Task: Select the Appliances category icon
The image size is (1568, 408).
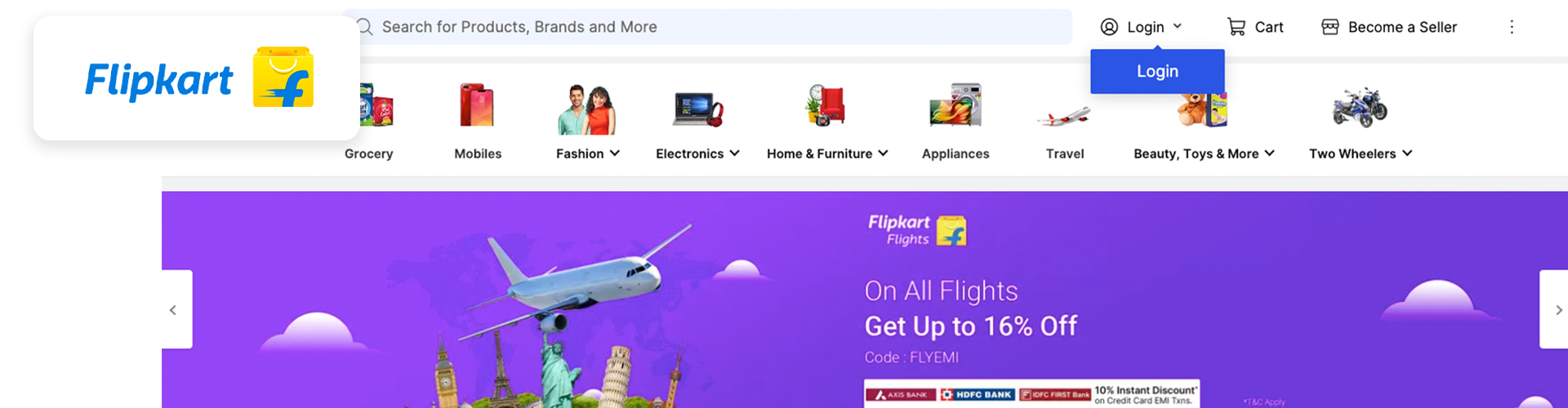Action: pos(955,105)
